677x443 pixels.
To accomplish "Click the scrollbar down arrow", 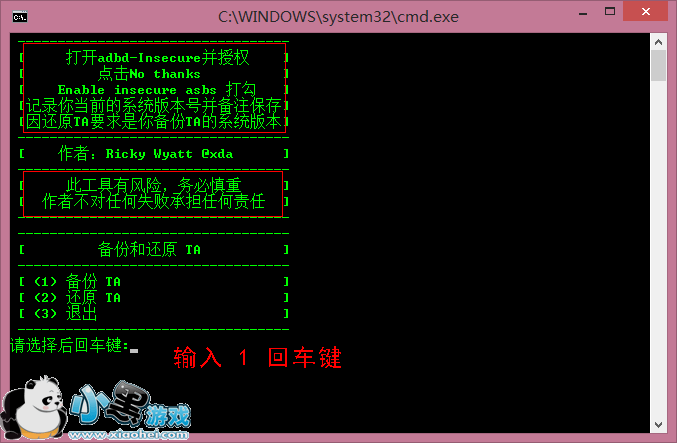I will 658,425.
